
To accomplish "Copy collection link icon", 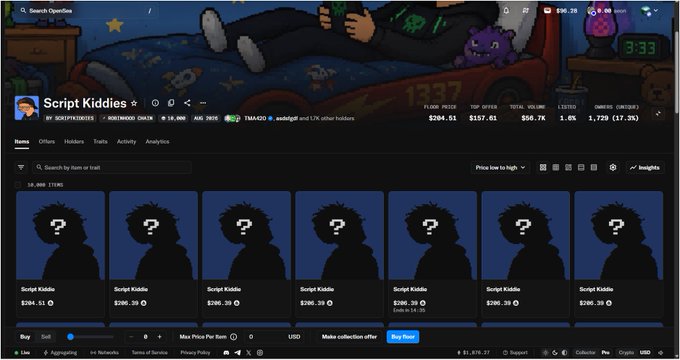I will [171, 103].
